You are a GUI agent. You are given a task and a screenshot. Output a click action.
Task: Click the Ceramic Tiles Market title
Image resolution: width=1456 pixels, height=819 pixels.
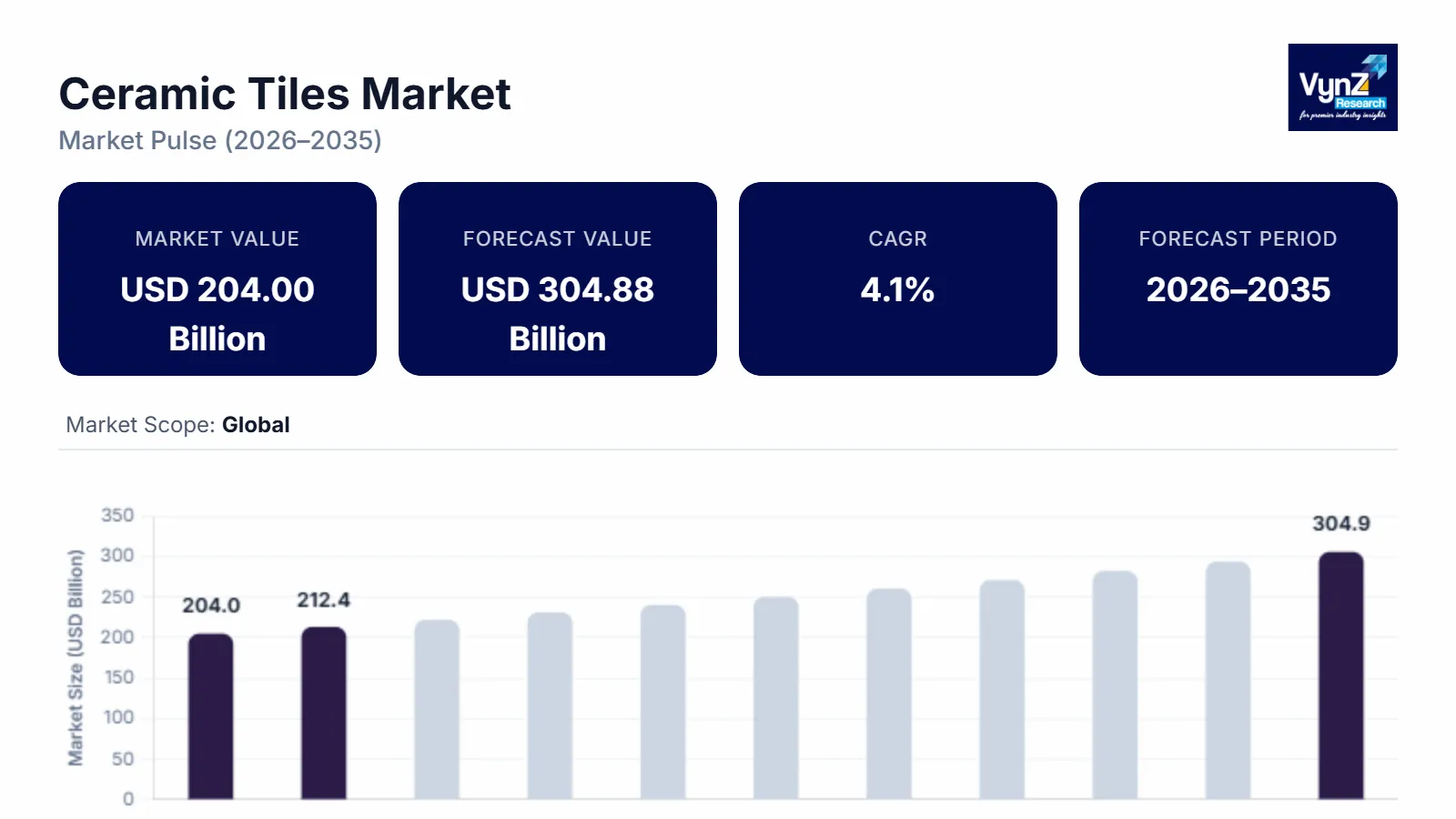[x=285, y=95]
